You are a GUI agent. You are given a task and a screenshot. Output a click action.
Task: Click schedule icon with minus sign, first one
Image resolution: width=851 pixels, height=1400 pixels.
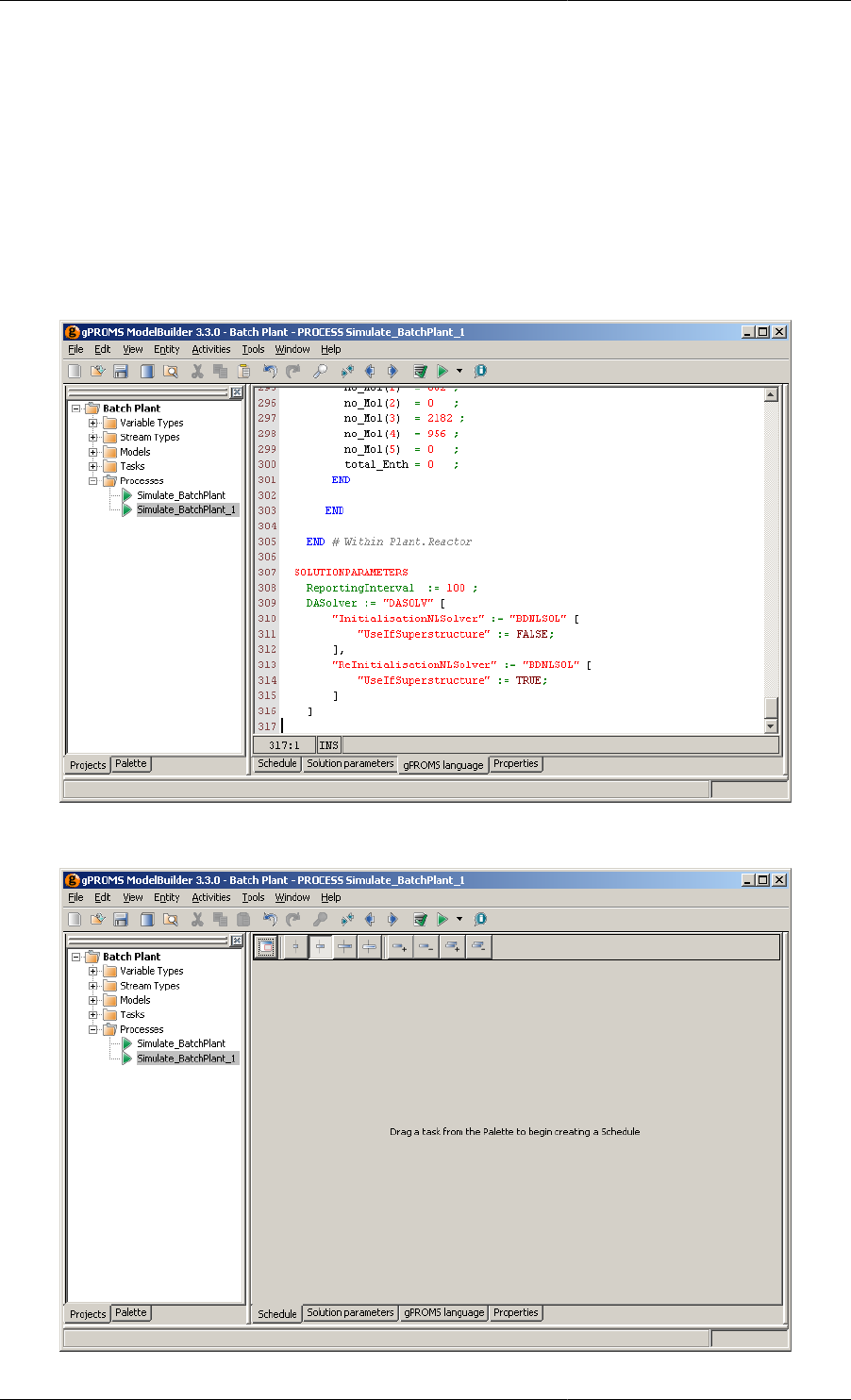coord(425,947)
